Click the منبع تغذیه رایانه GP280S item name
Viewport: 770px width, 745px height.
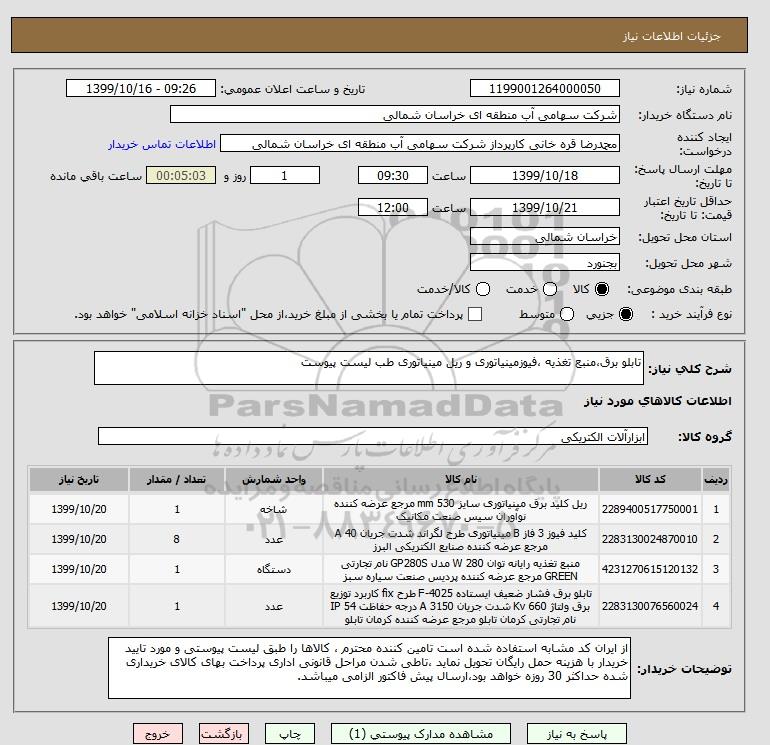pos(461,570)
